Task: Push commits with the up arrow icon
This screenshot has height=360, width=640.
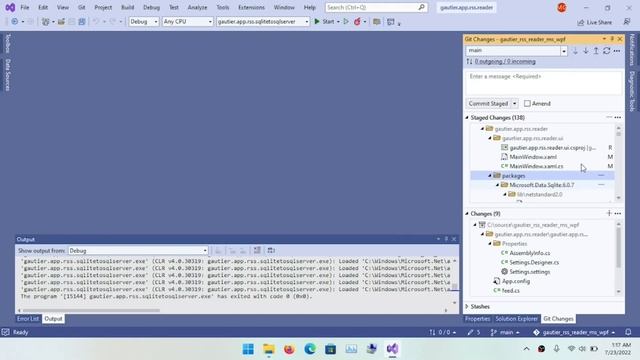Action: (x=596, y=51)
